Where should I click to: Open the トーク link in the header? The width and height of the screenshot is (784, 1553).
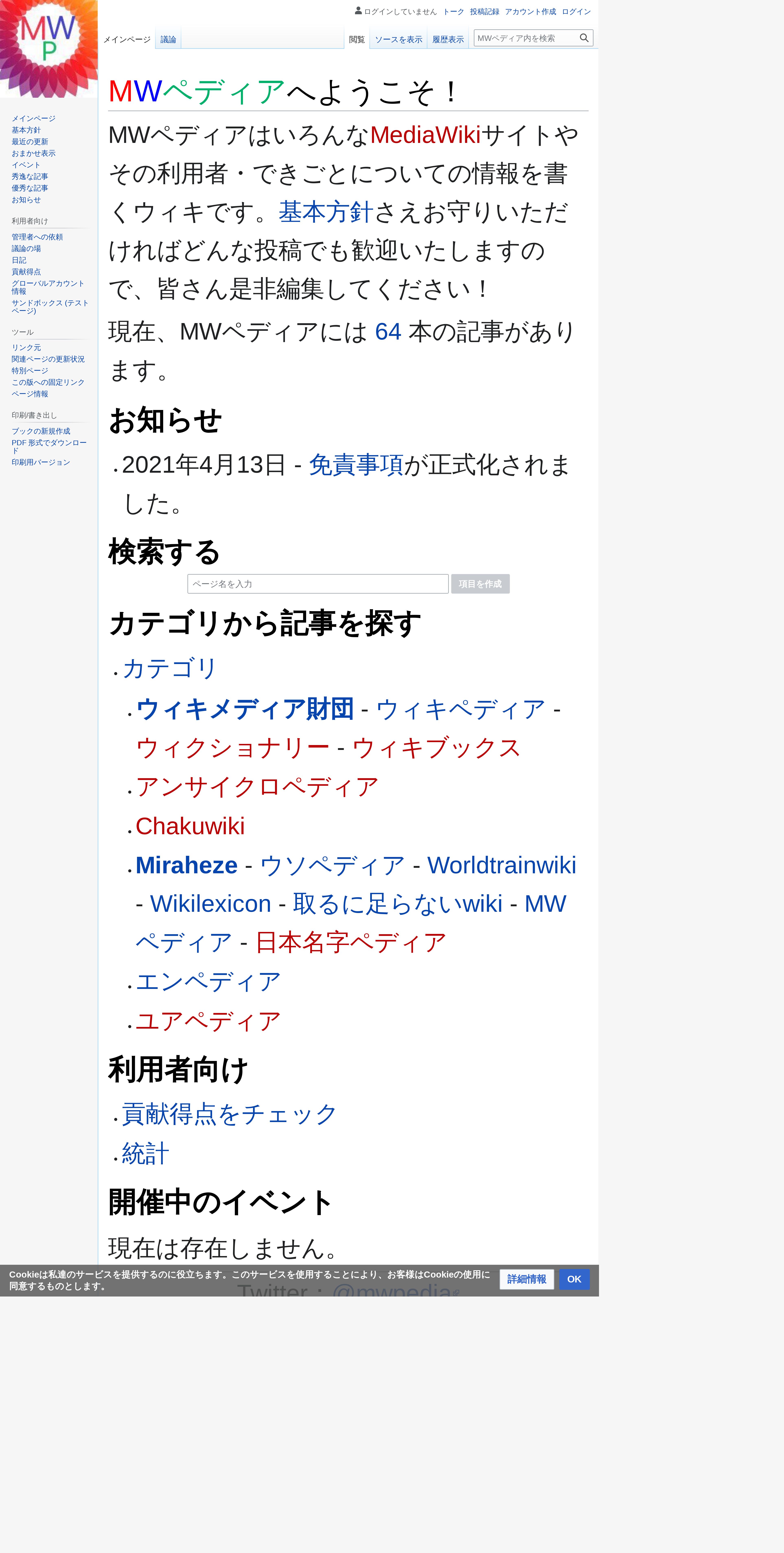(453, 11)
